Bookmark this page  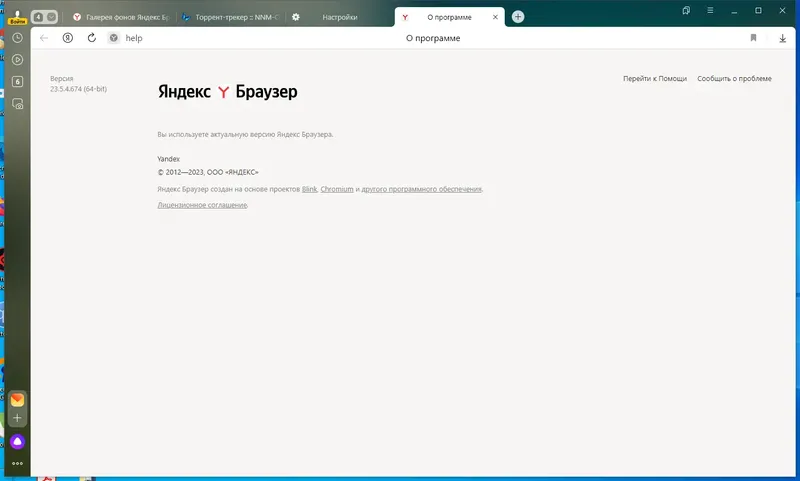point(753,38)
